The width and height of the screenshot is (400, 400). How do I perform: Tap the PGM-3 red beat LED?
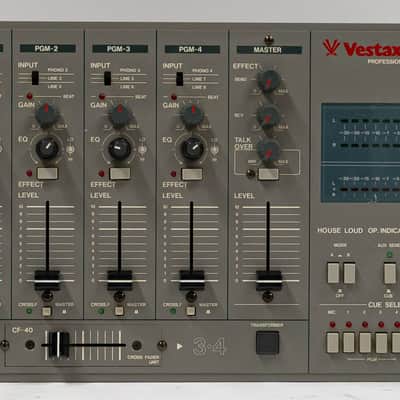point(102,97)
